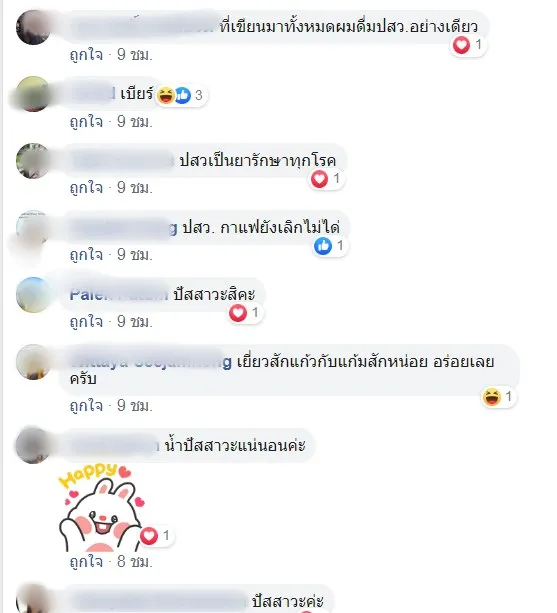Click heart reaction on ปสวเป็นยารักษาทุกโรค comment
Image resolution: width=557 pixels, height=613 pixels.
pyautogui.click(x=319, y=179)
